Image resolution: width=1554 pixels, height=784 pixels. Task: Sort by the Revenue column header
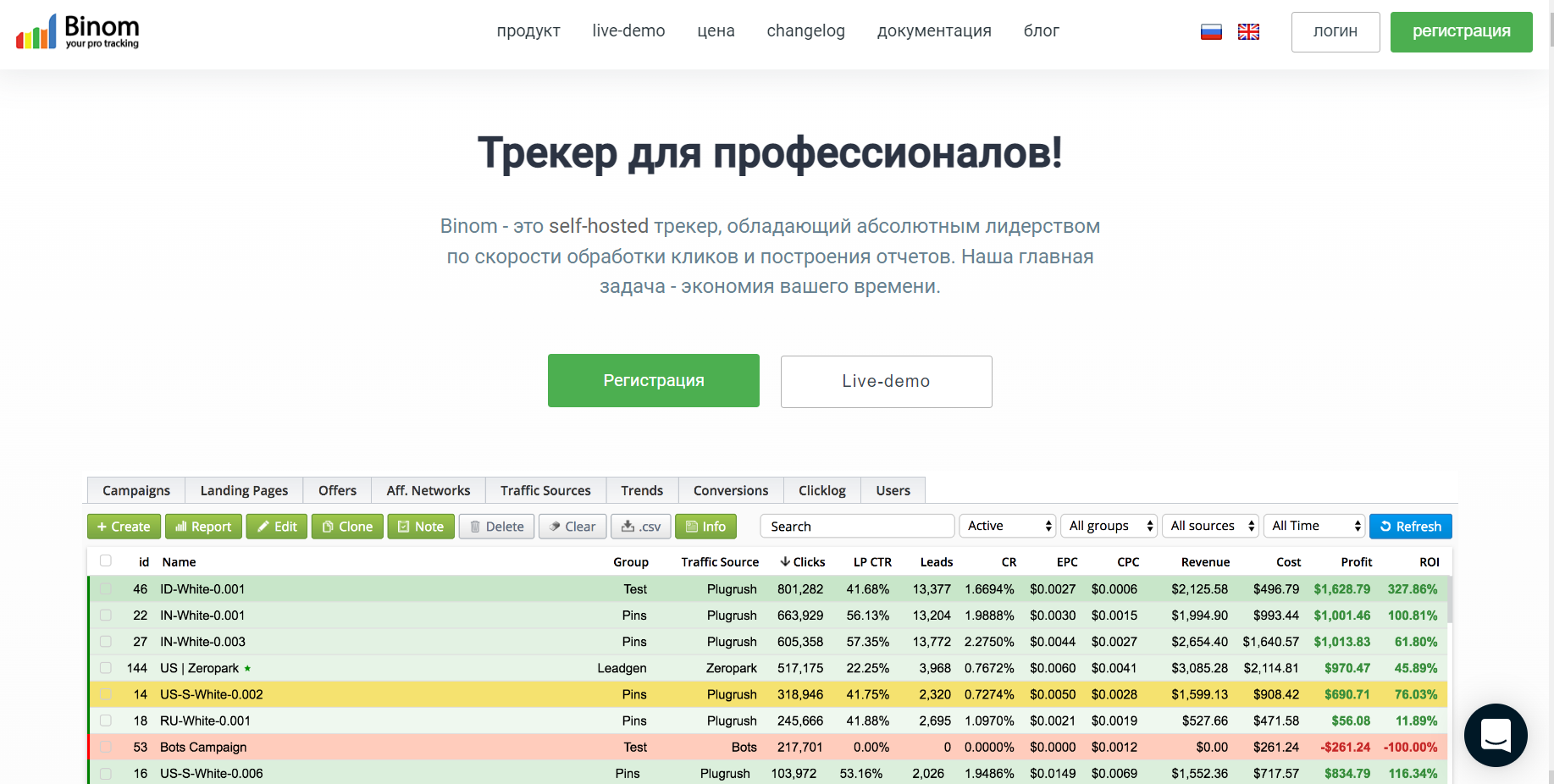(1205, 562)
